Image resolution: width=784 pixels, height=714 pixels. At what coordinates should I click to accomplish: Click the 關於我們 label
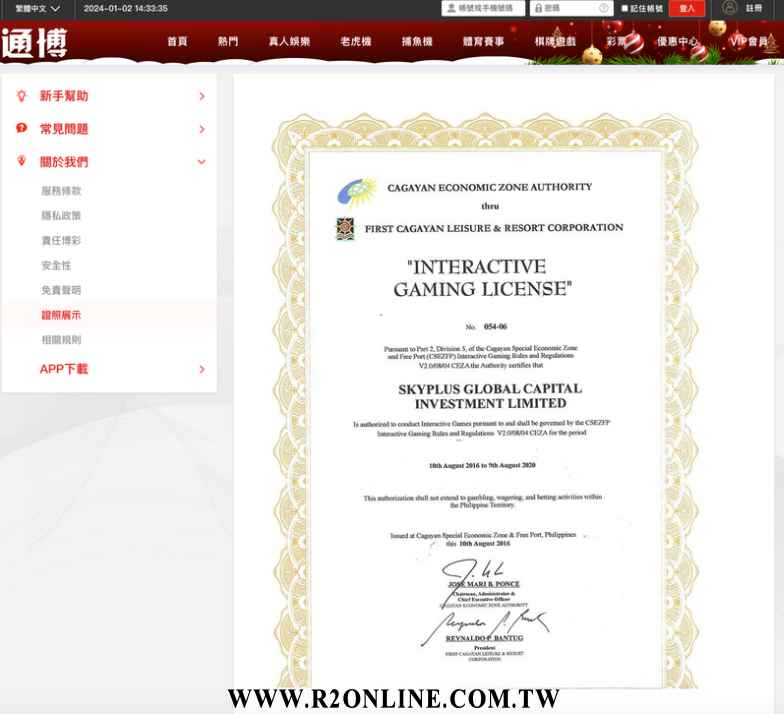[64, 162]
